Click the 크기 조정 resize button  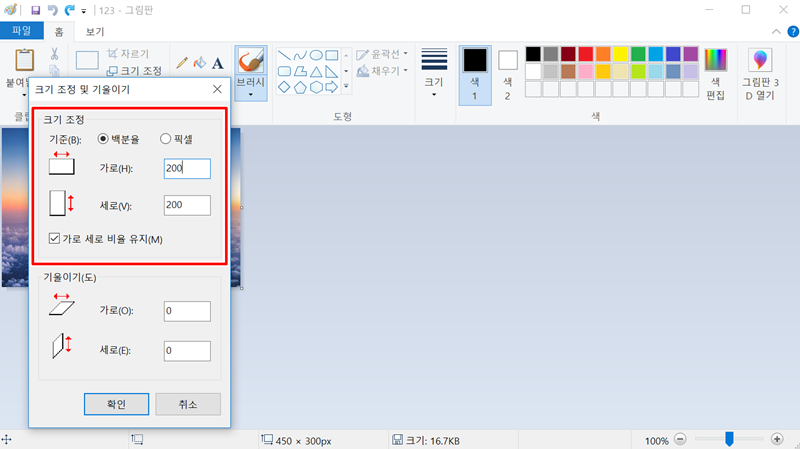(x=135, y=70)
